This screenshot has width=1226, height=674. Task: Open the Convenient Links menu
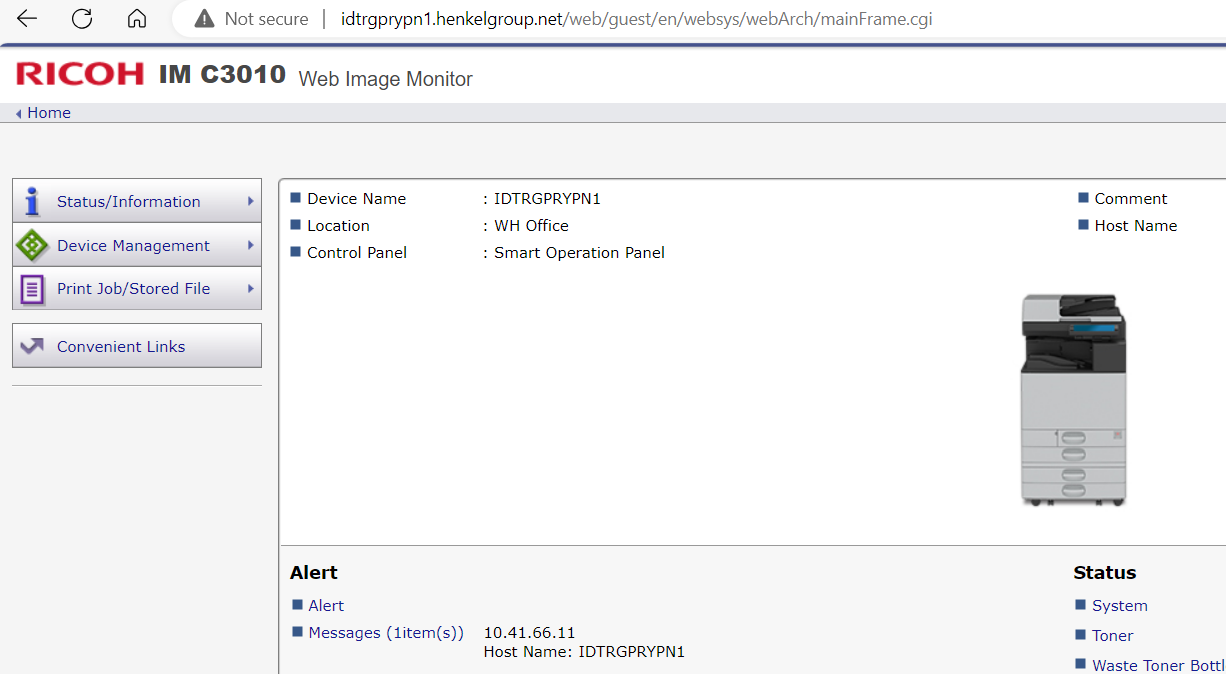coord(137,346)
